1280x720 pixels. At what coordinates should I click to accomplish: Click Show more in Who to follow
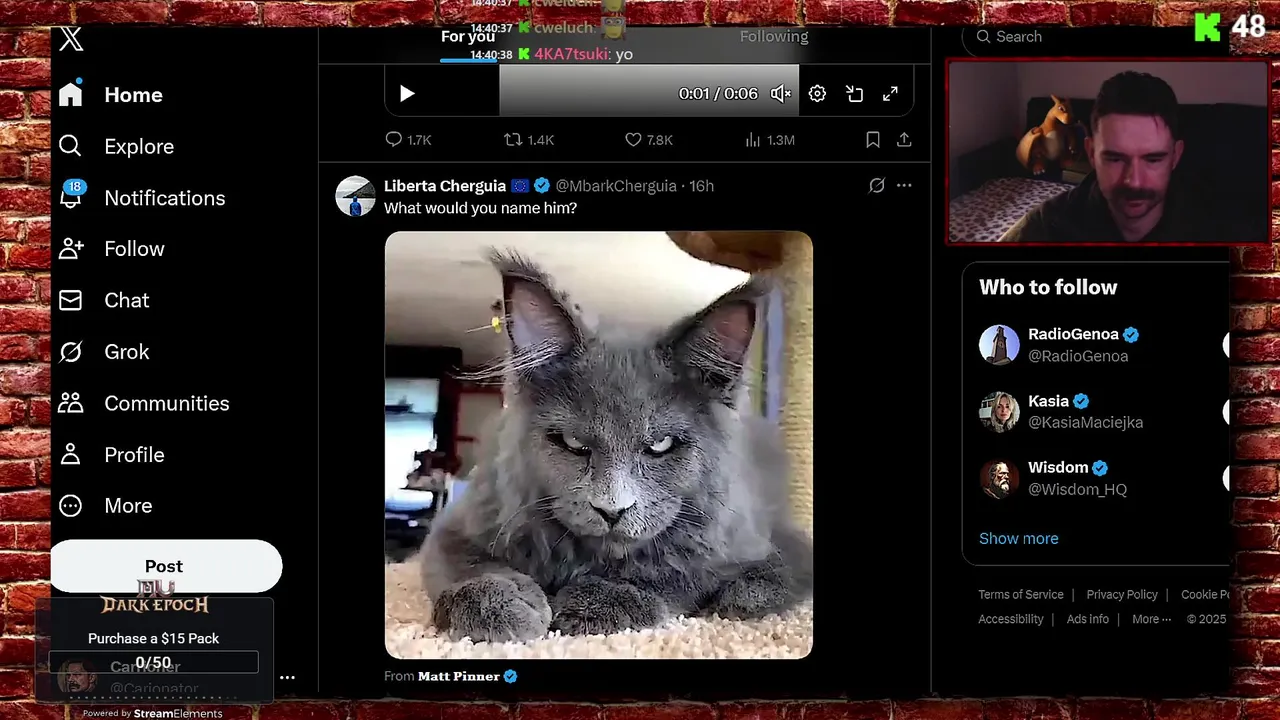(x=1018, y=538)
